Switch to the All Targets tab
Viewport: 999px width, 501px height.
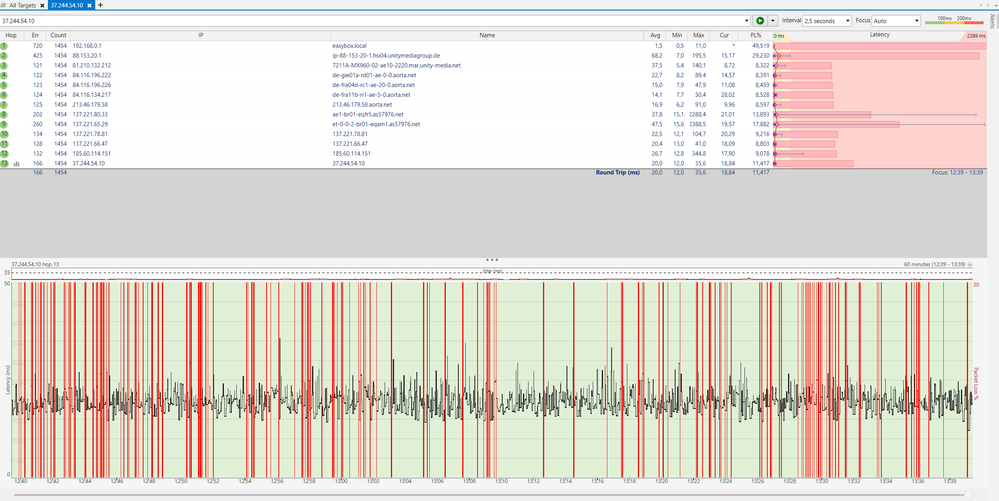pyautogui.click(x=24, y=5)
